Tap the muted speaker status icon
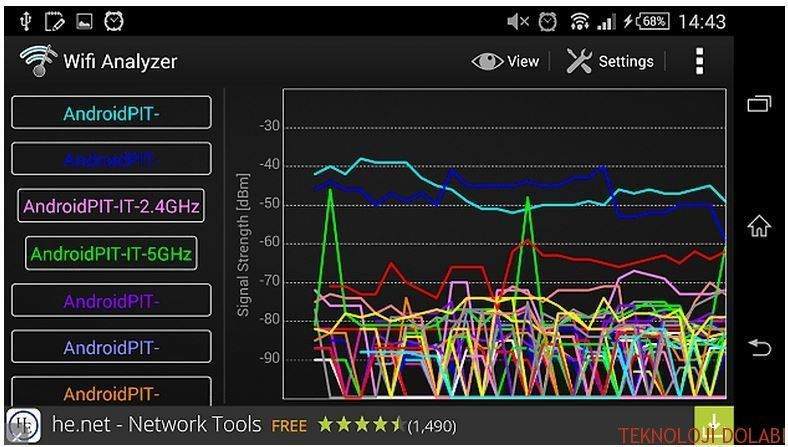Image resolution: width=788 pixels, height=447 pixels. [518, 22]
